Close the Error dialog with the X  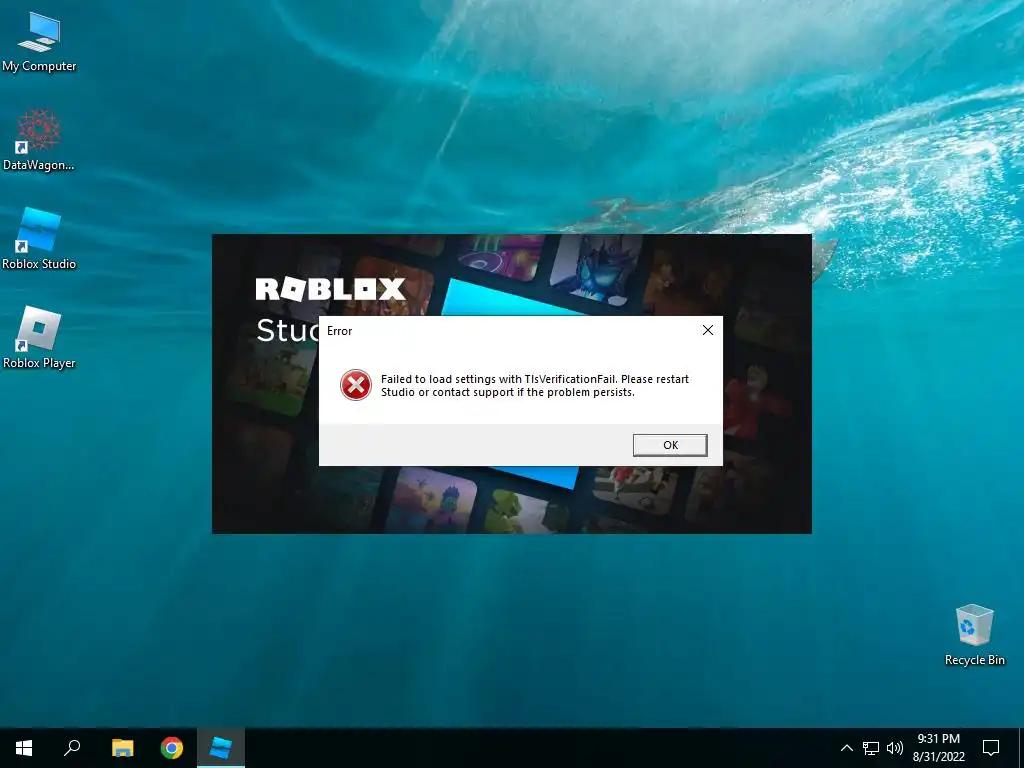coord(707,330)
